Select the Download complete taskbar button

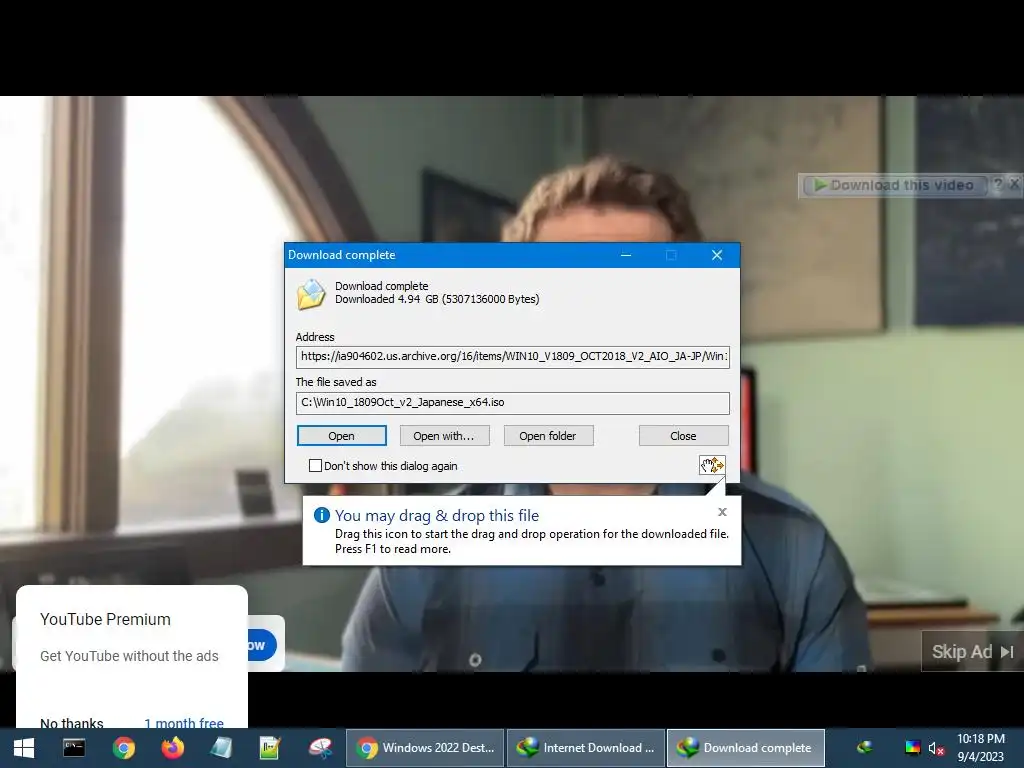(x=746, y=748)
